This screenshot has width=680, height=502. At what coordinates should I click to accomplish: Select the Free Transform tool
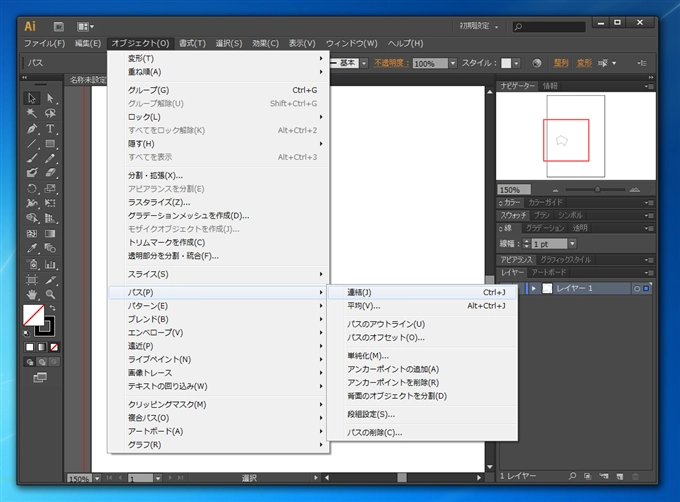coord(50,203)
